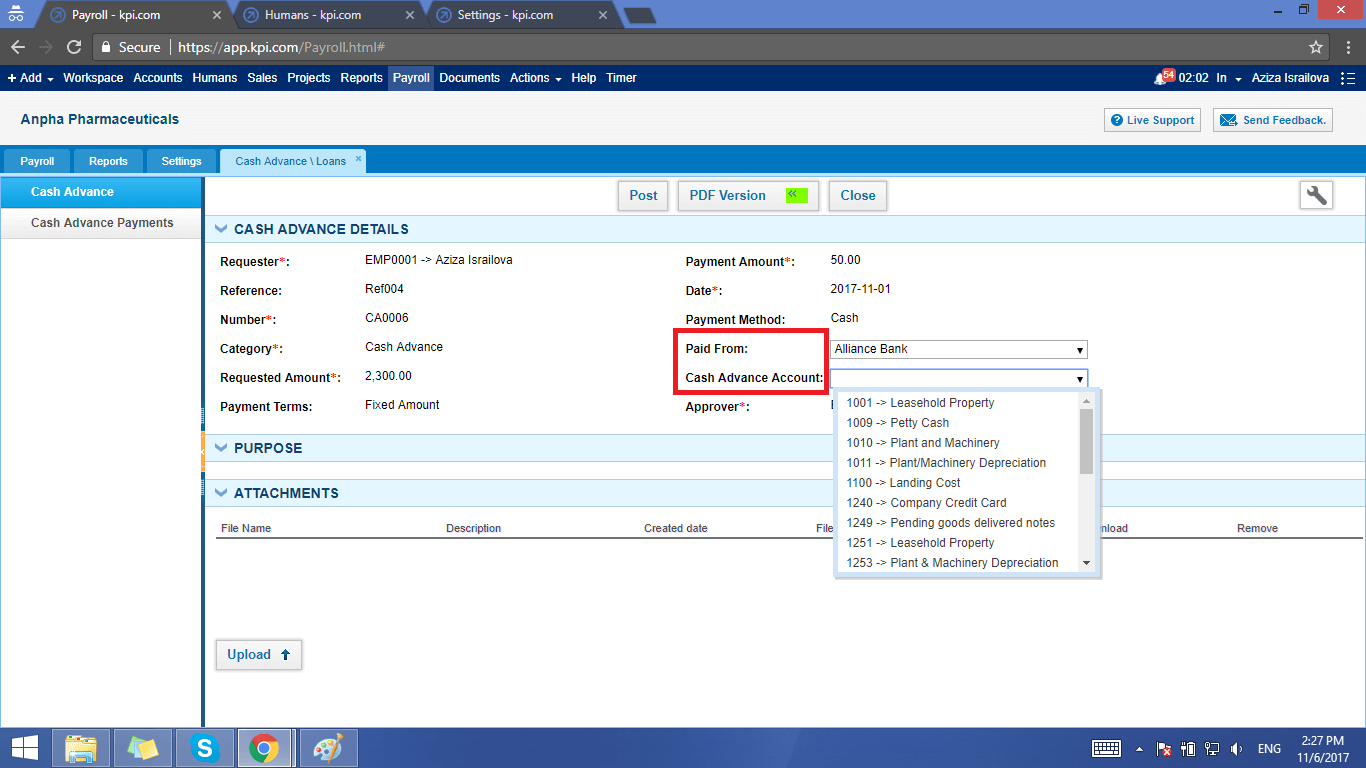The width and height of the screenshot is (1366, 768).
Task: Click the notifications bell with badge 54
Action: (1164, 77)
